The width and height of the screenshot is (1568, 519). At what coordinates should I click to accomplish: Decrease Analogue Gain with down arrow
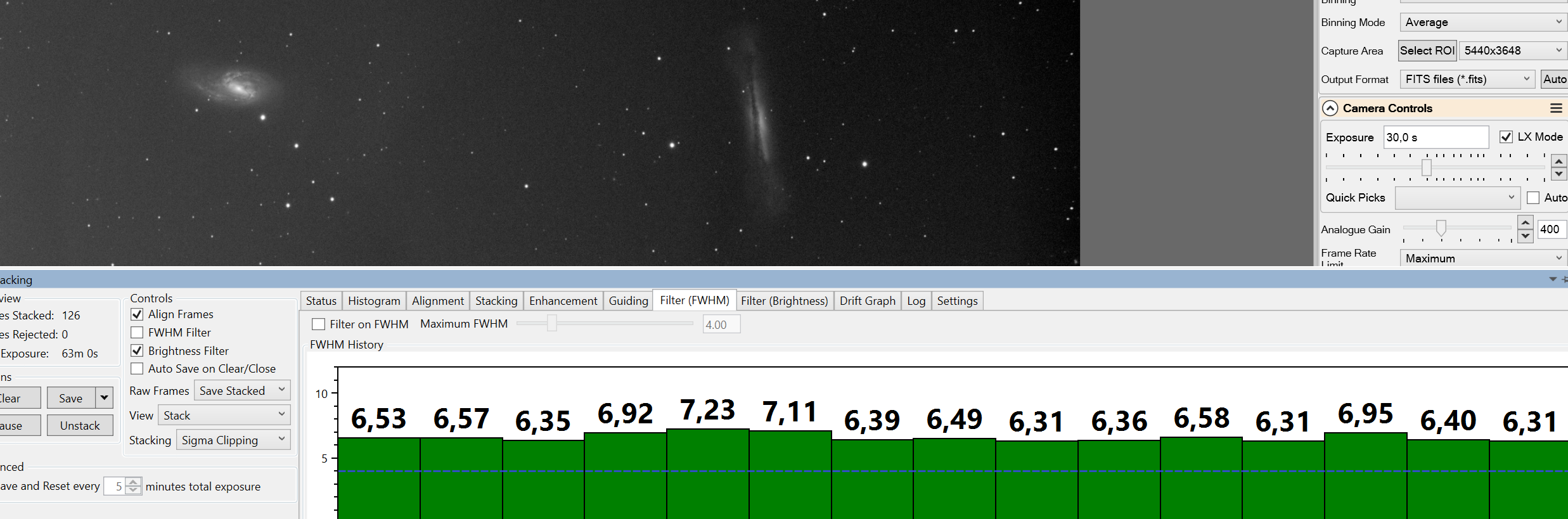pos(1526,236)
